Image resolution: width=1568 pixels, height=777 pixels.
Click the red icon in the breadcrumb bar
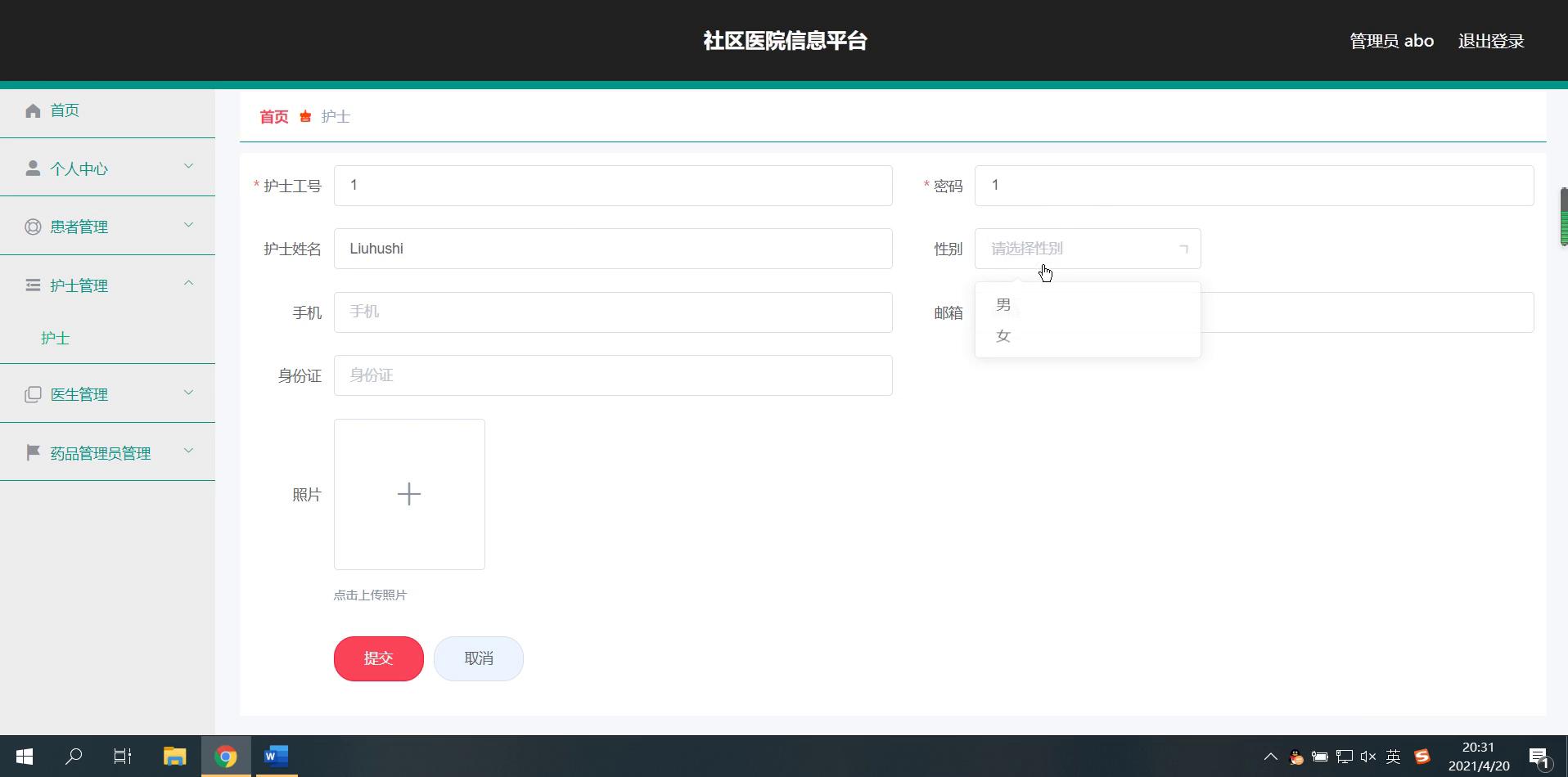[304, 117]
